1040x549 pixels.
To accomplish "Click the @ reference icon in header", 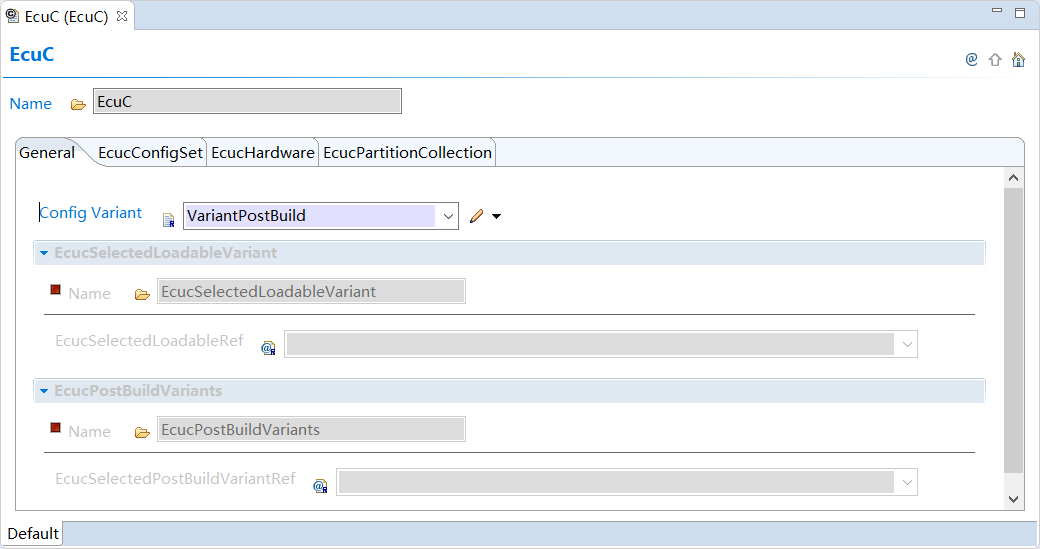I will [x=971, y=60].
